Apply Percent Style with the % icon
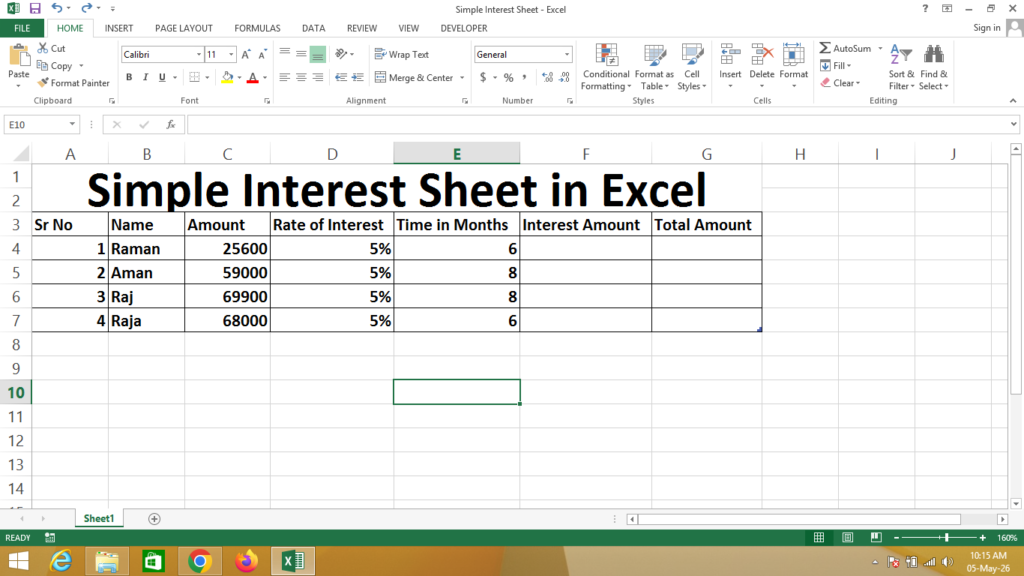Screen dimensions: 1024x576 click(x=508, y=77)
